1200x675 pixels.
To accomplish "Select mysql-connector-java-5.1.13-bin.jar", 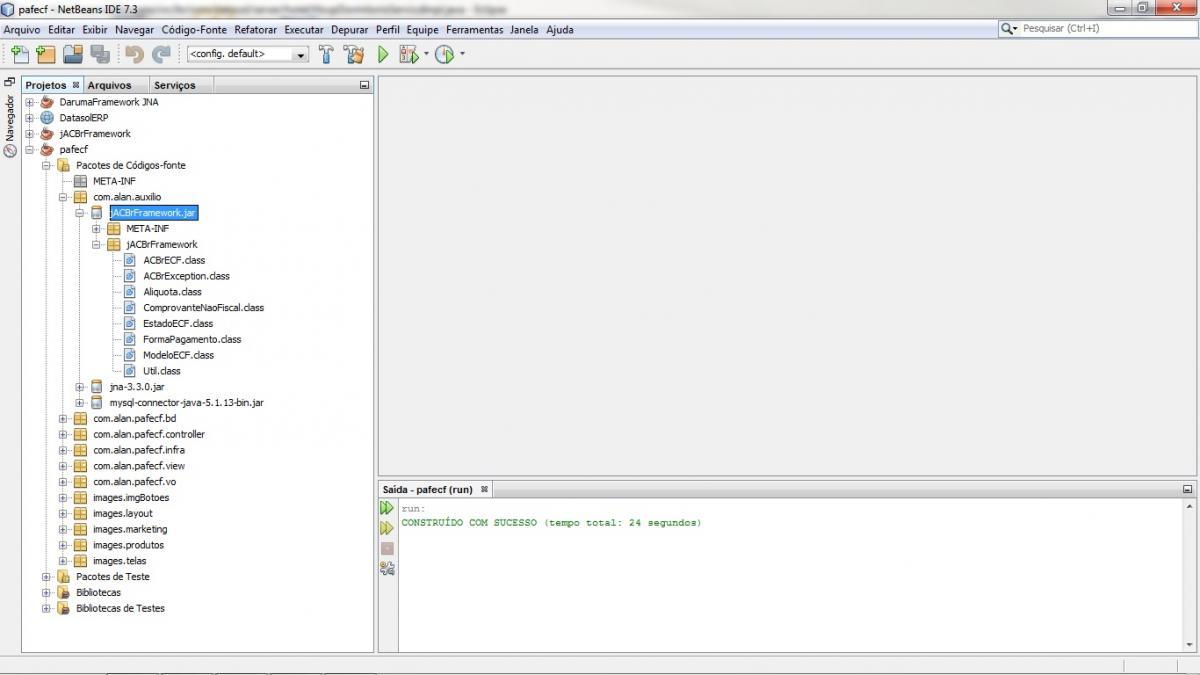I will point(186,403).
